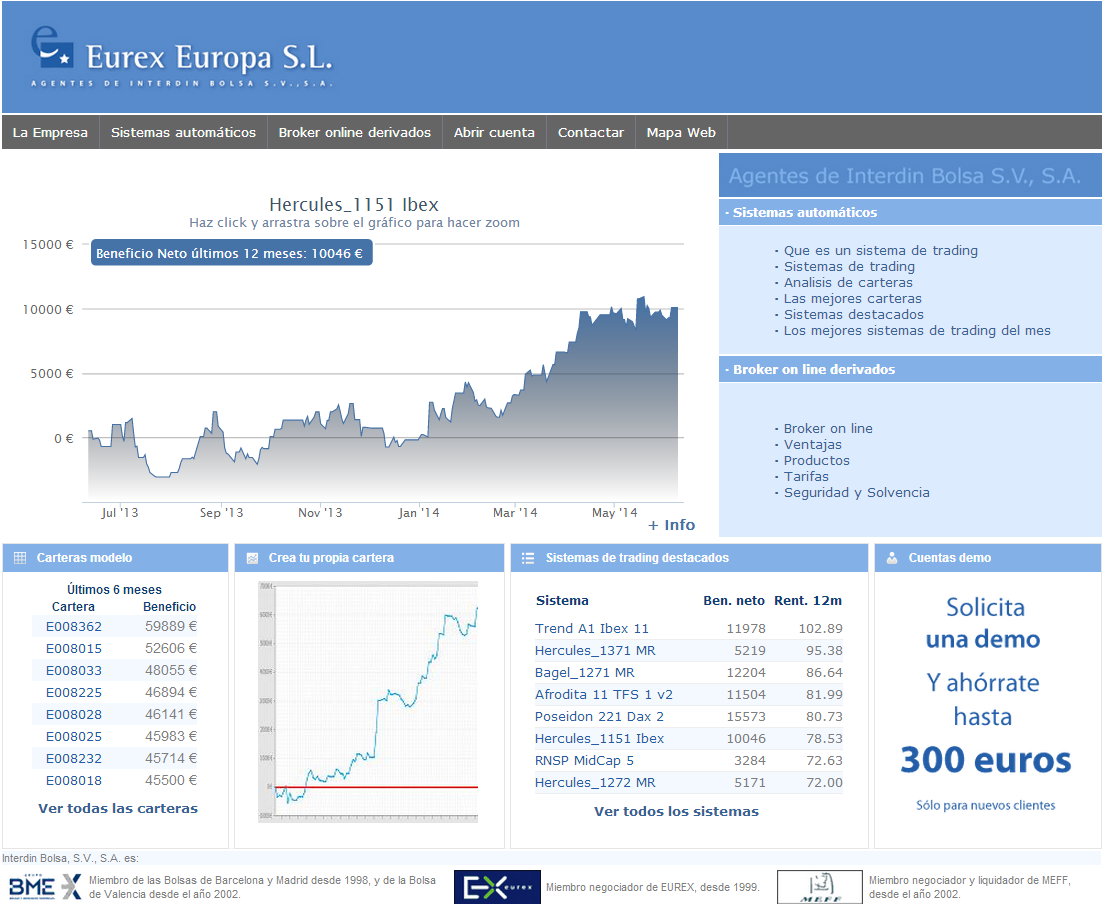Open the Poseidon 221 Dax 2 system
Screen dimensions: 1103x907
599,716
